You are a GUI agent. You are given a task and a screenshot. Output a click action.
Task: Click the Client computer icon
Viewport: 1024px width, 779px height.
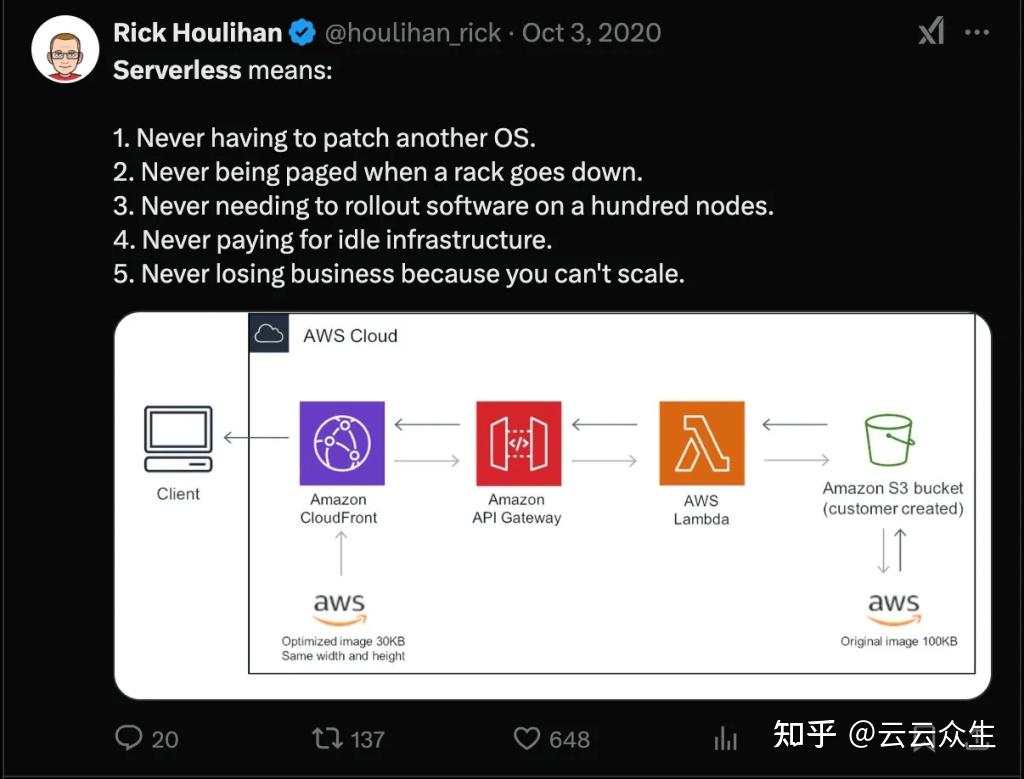coord(178,438)
